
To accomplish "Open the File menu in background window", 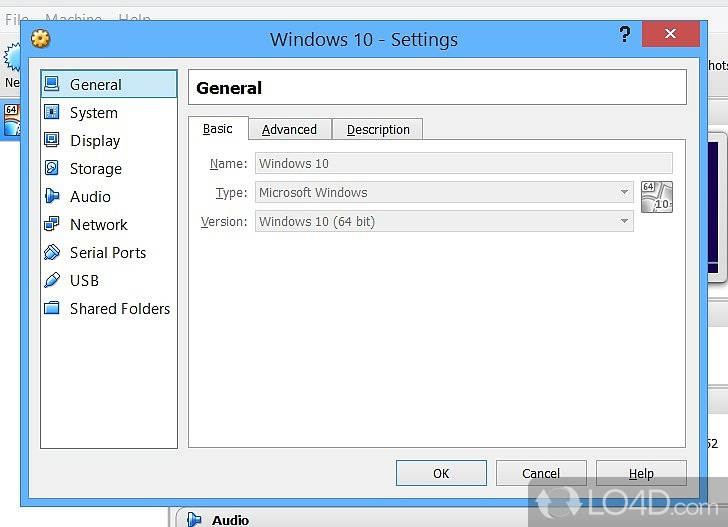I will point(17,19).
